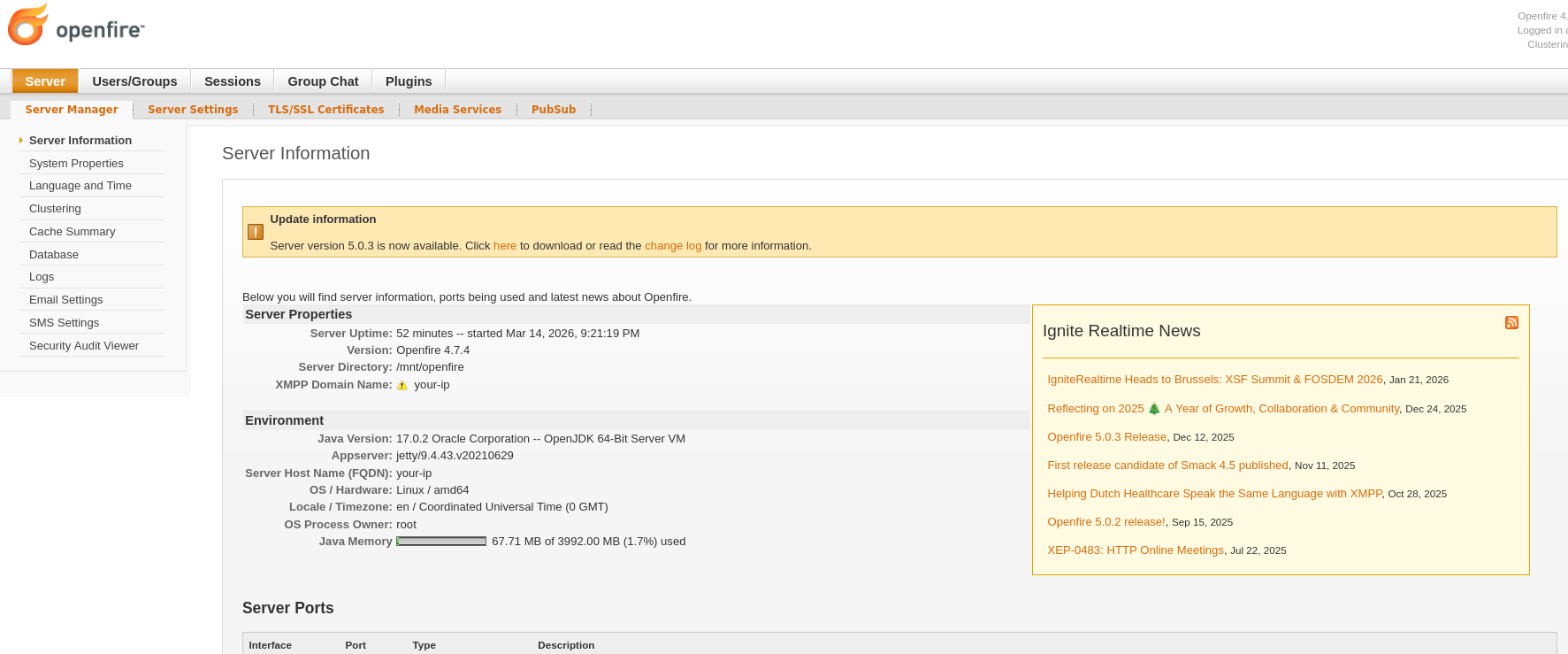Open the TLS/SSL Certificates subtab
Image resolution: width=1568 pixels, height=654 pixels.
coord(326,110)
